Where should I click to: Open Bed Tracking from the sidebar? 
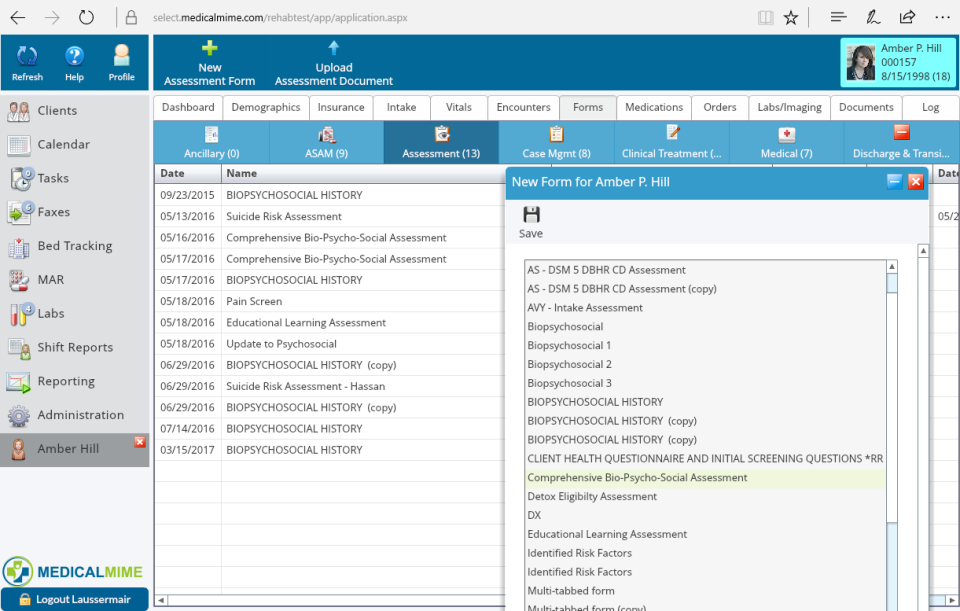click(22, 246)
